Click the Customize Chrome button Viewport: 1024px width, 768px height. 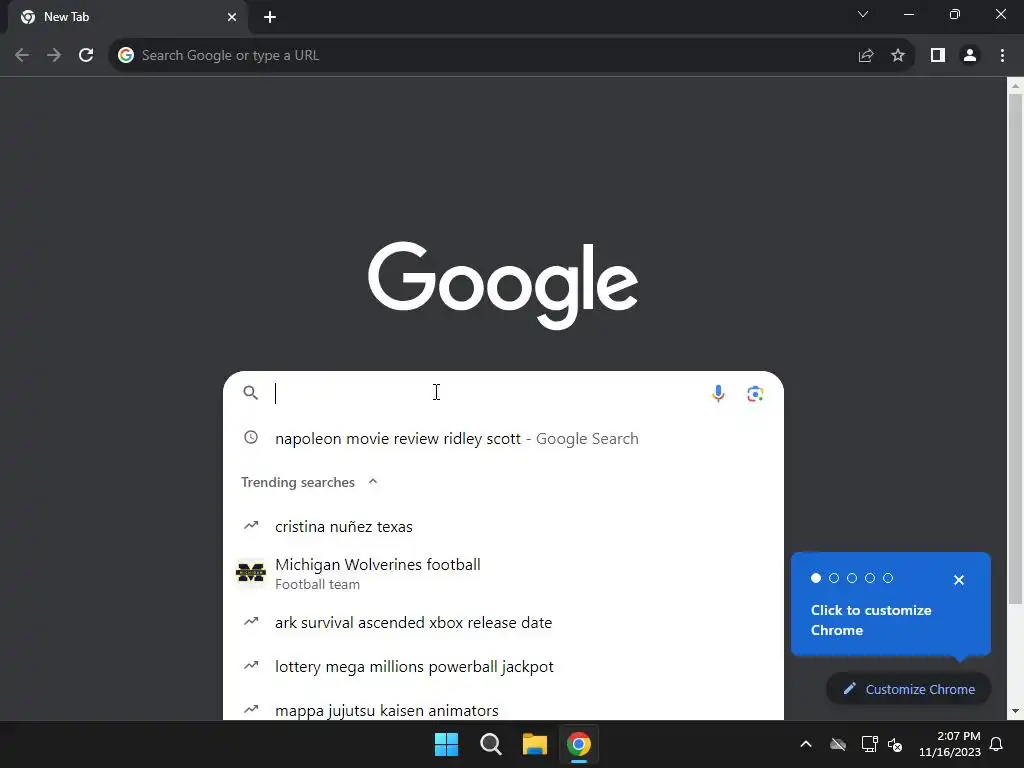[x=908, y=689]
